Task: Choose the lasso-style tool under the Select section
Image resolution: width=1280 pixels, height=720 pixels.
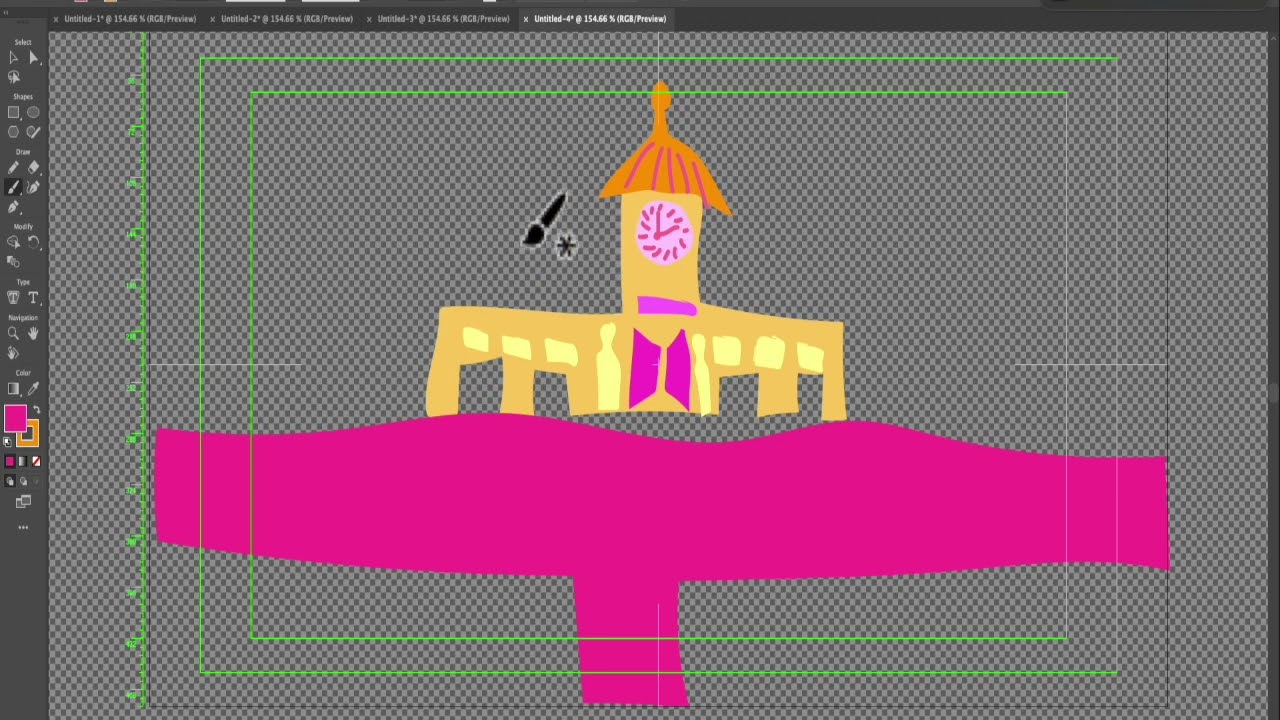Action: pyautogui.click(x=13, y=77)
